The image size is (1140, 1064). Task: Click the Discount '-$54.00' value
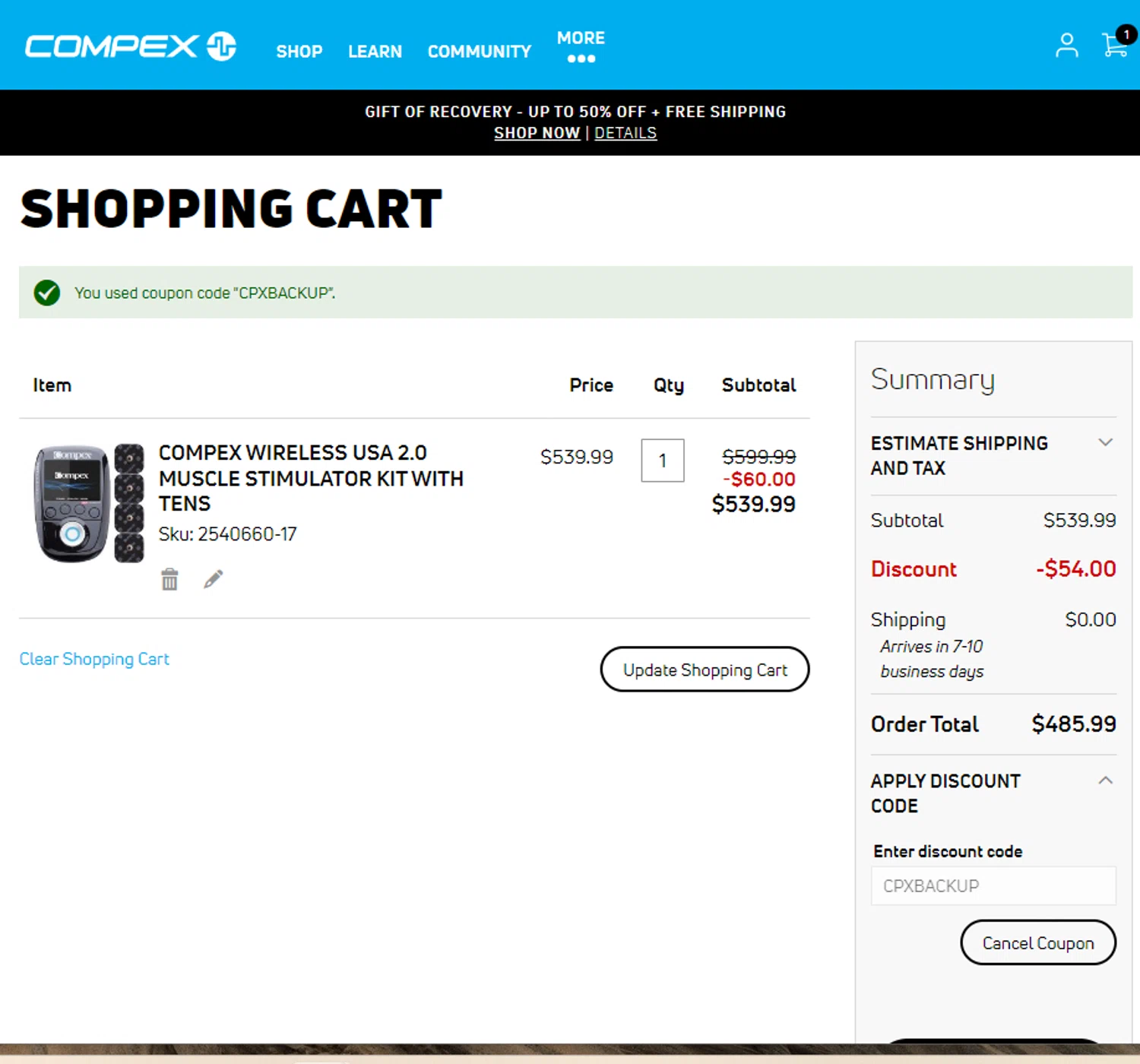(x=1075, y=568)
